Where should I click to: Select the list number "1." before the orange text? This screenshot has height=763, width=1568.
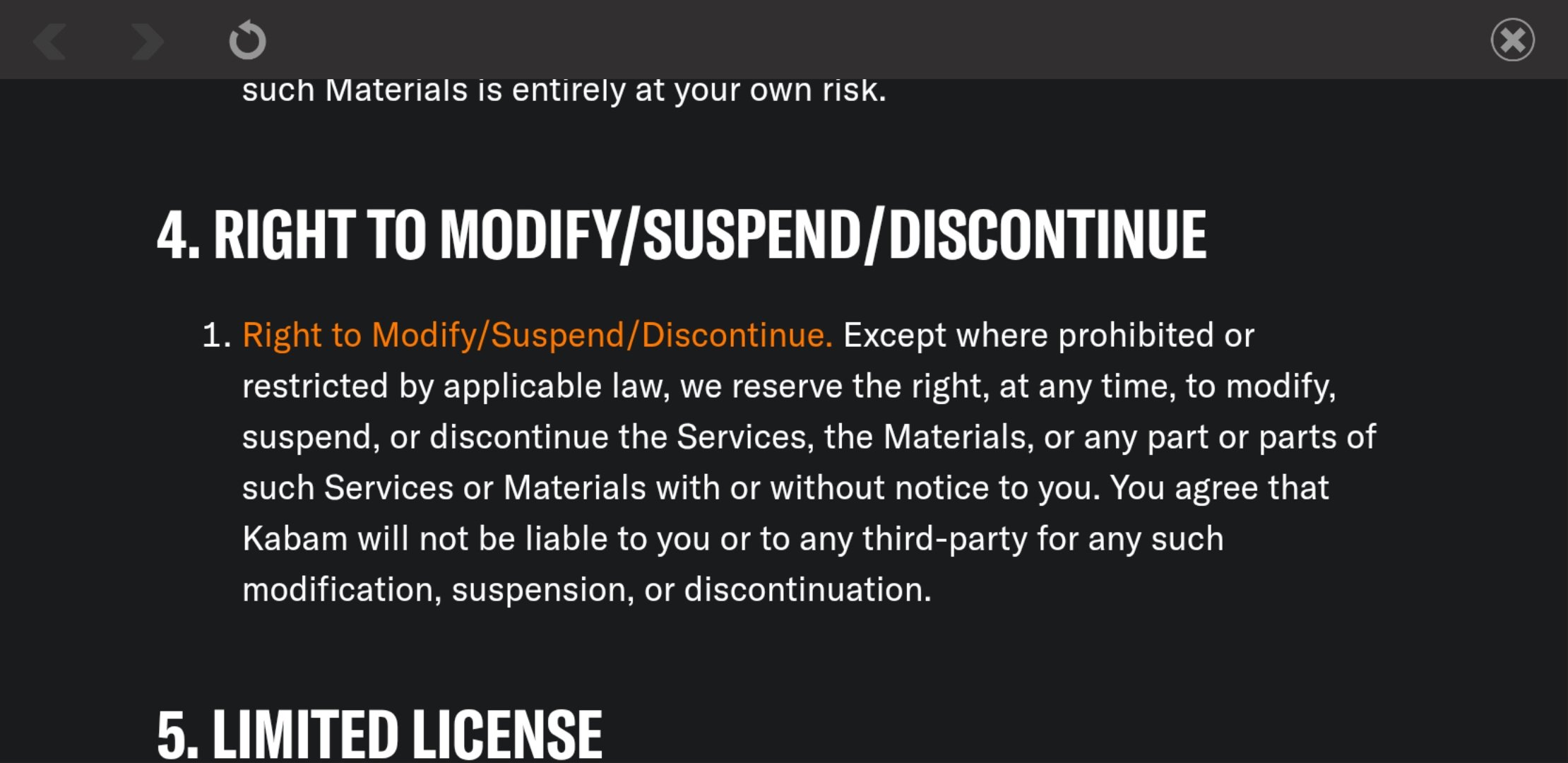(x=217, y=335)
